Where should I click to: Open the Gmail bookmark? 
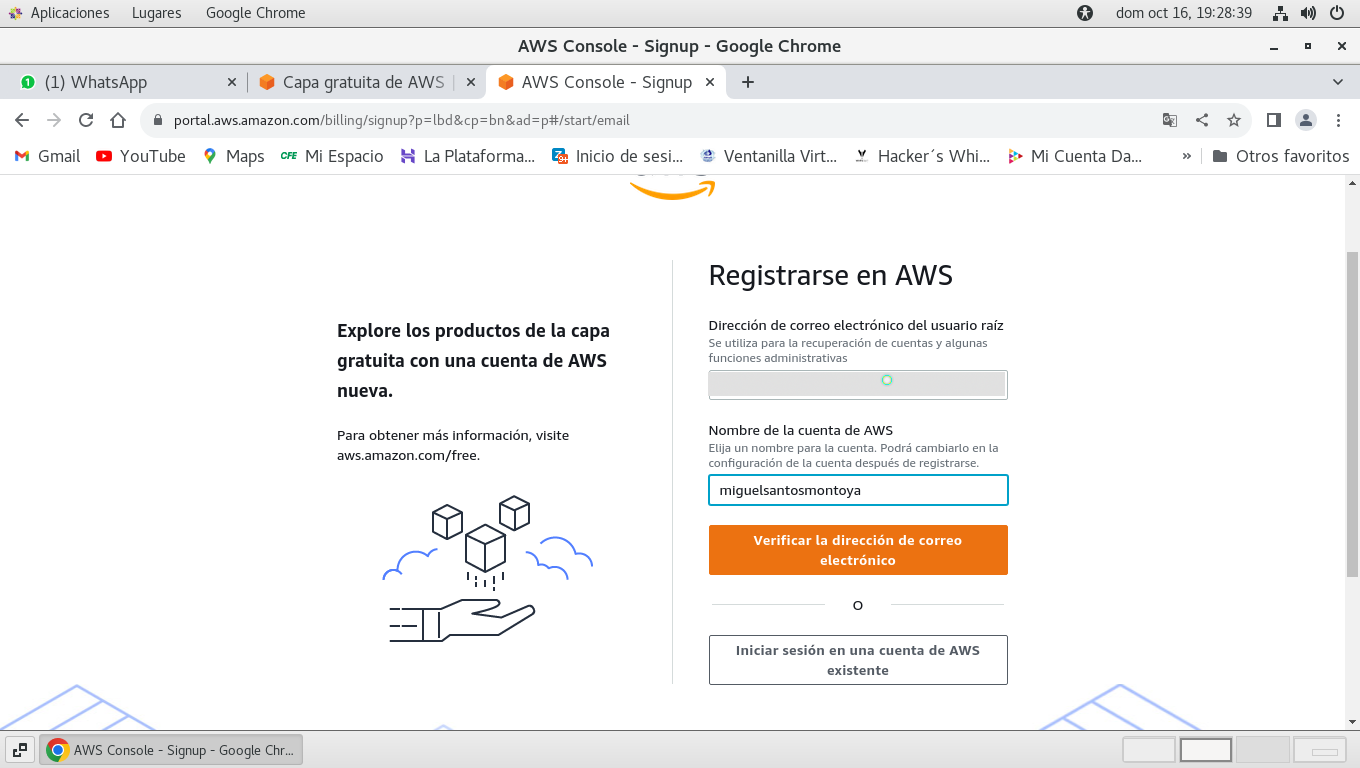pyautogui.click(x=47, y=156)
